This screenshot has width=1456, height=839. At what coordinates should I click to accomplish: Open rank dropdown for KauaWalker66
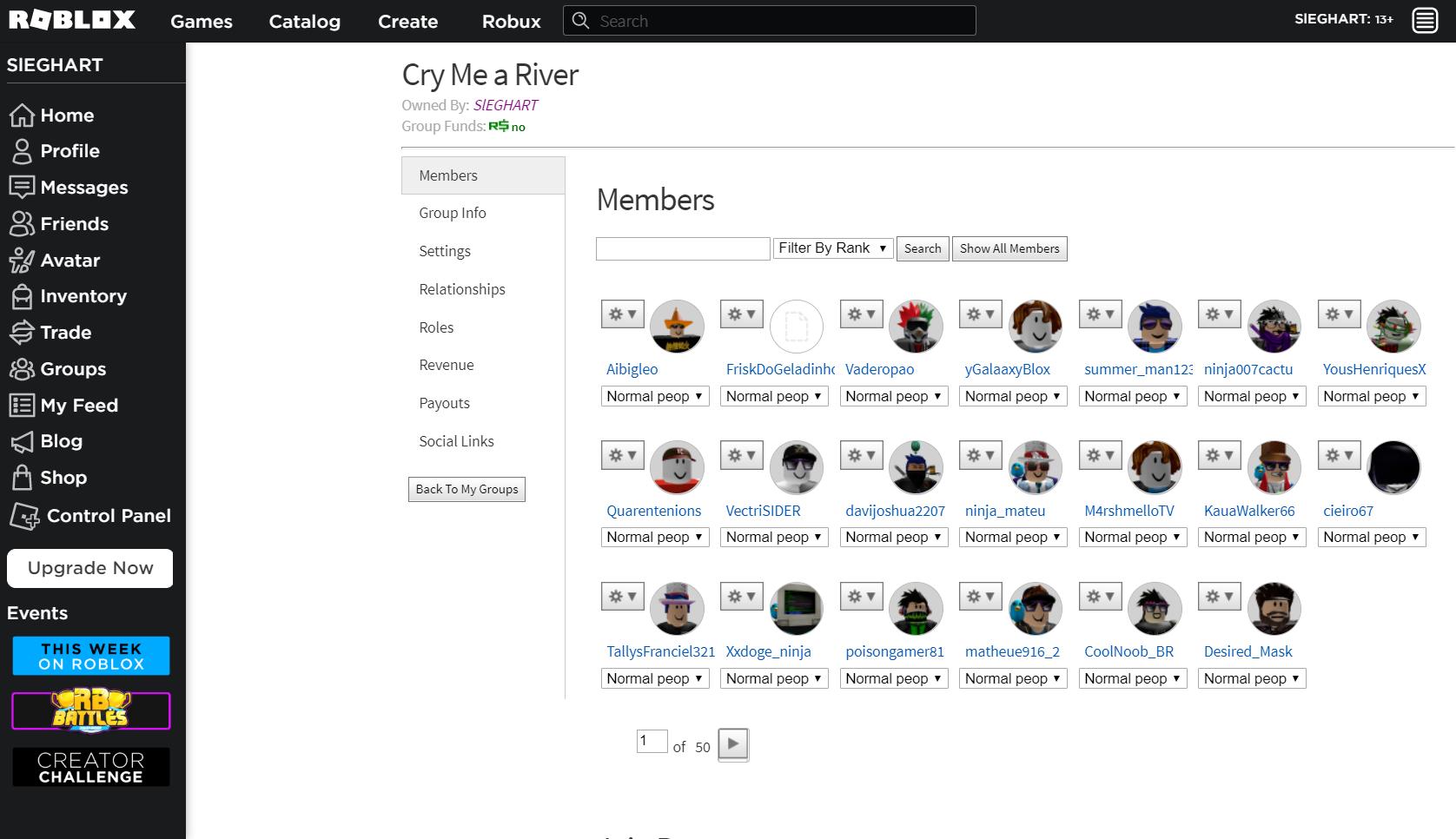click(x=1253, y=538)
